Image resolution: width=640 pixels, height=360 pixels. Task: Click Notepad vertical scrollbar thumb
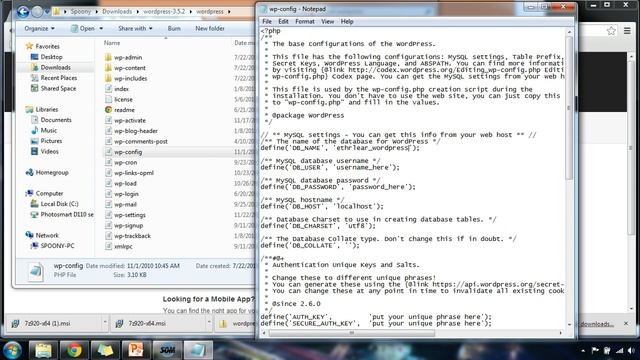569,108
